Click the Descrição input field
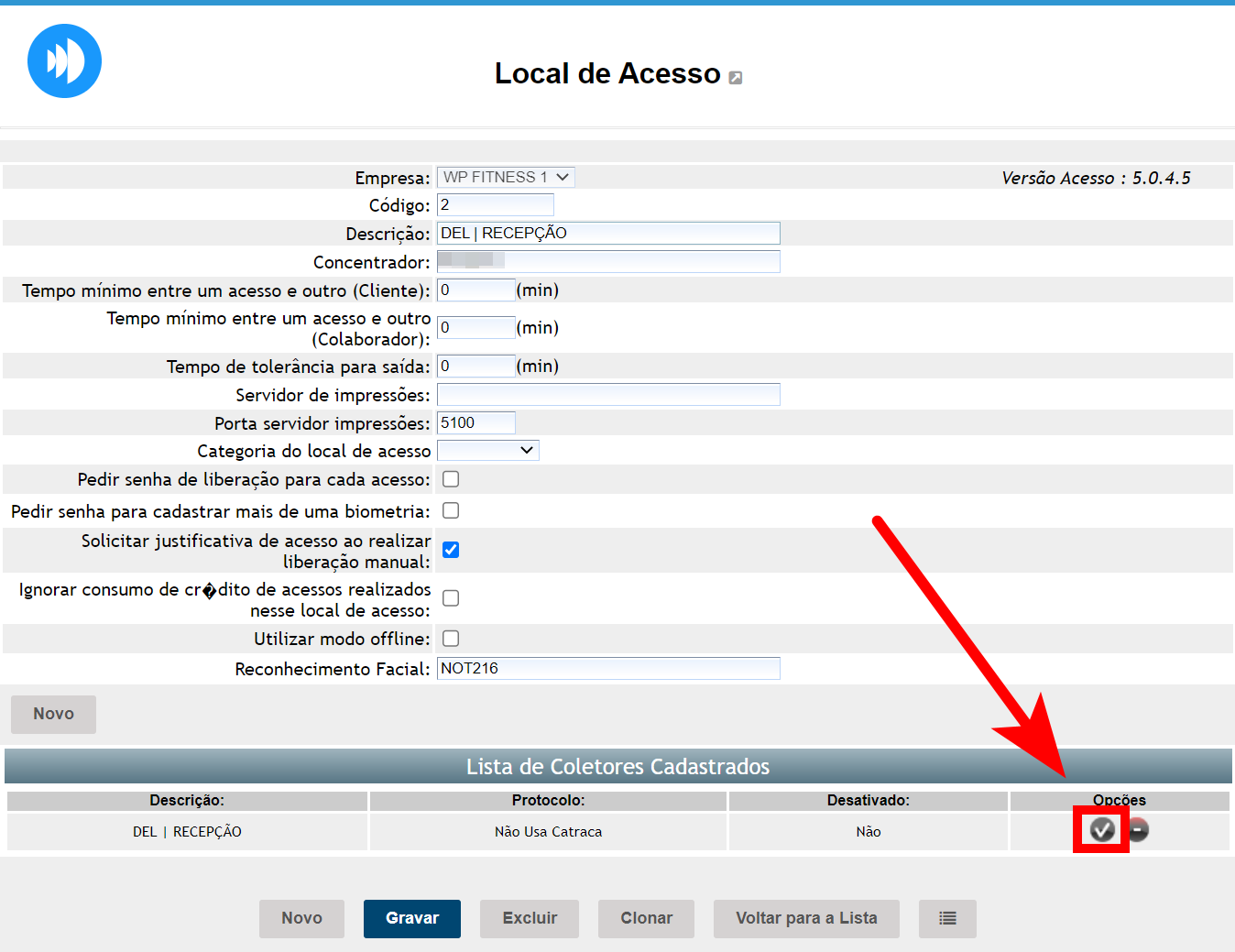Viewport: 1235px width, 952px height. [608, 233]
